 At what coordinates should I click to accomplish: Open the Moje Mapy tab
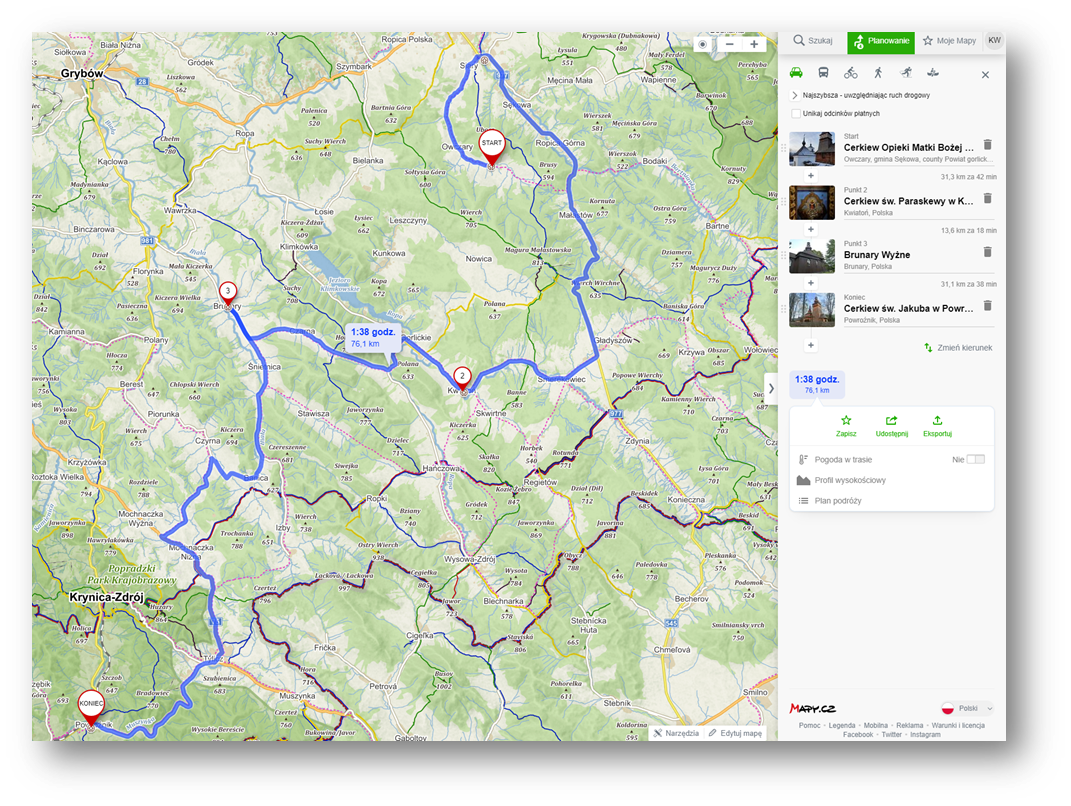pos(949,41)
